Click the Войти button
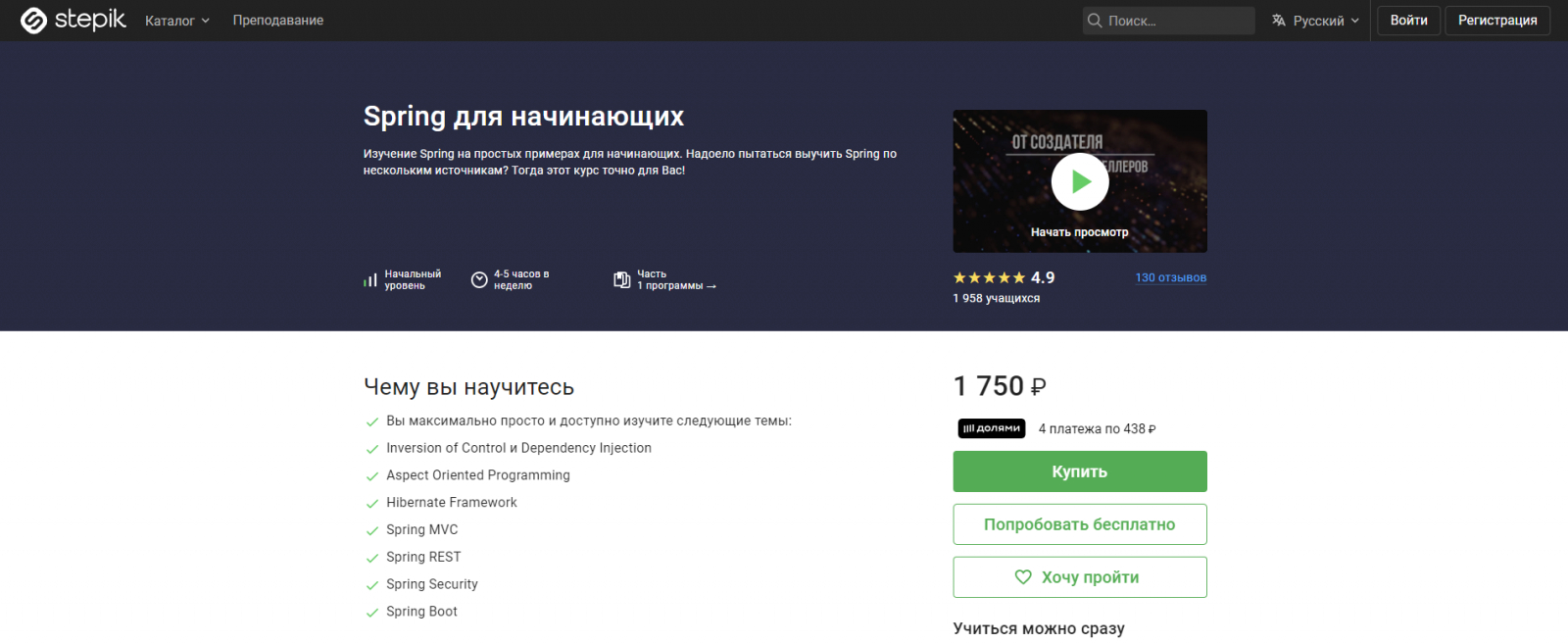Image resolution: width=1568 pixels, height=644 pixels. point(1409,21)
